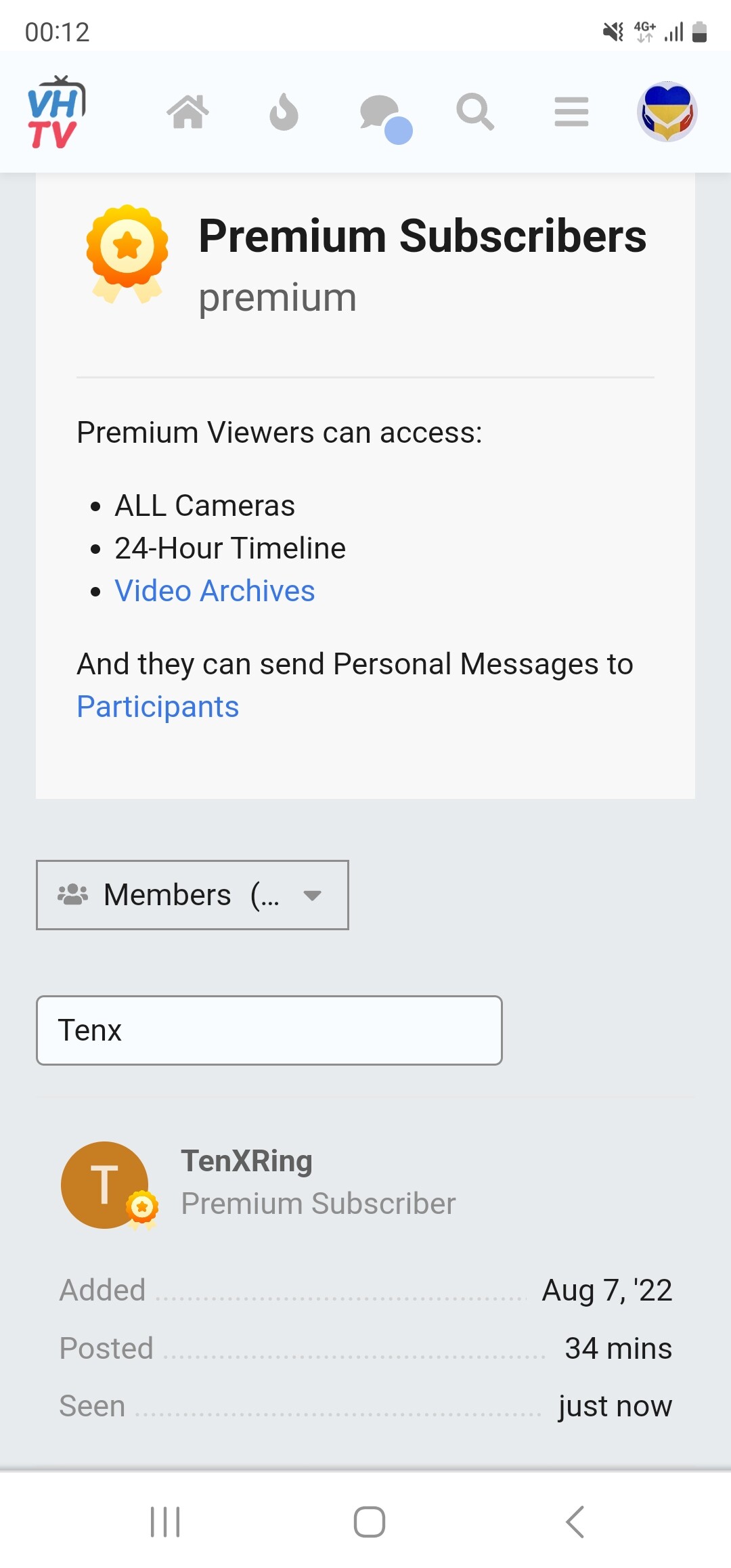731x1568 pixels.
Task: Tap the Android recent apps button
Action: click(165, 1522)
